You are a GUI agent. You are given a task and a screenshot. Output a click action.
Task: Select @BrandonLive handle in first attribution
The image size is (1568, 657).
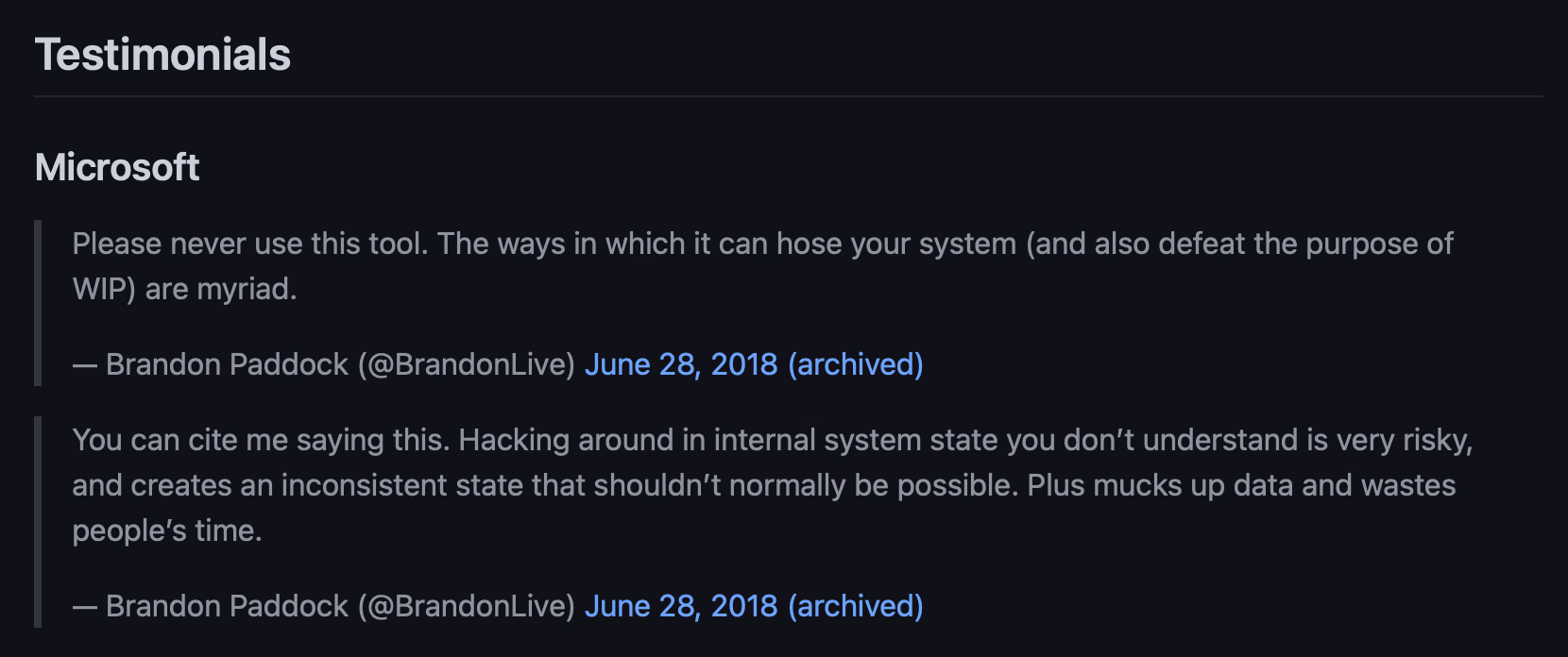pyautogui.click(x=467, y=364)
